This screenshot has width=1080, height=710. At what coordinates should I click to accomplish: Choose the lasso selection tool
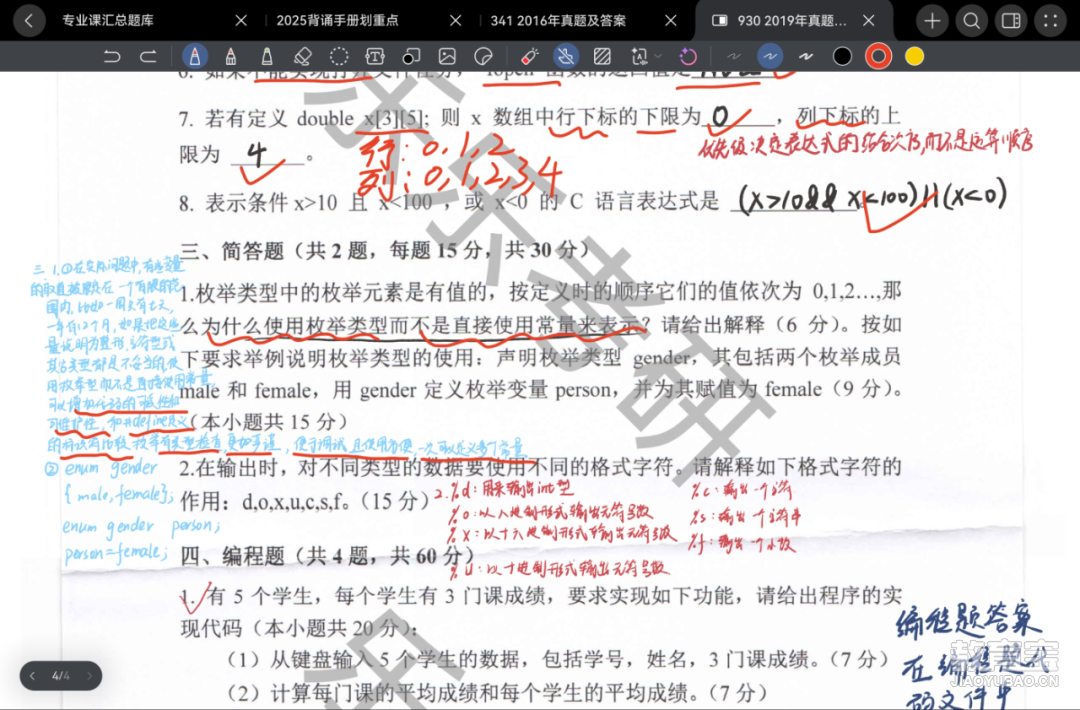(339, 57)
